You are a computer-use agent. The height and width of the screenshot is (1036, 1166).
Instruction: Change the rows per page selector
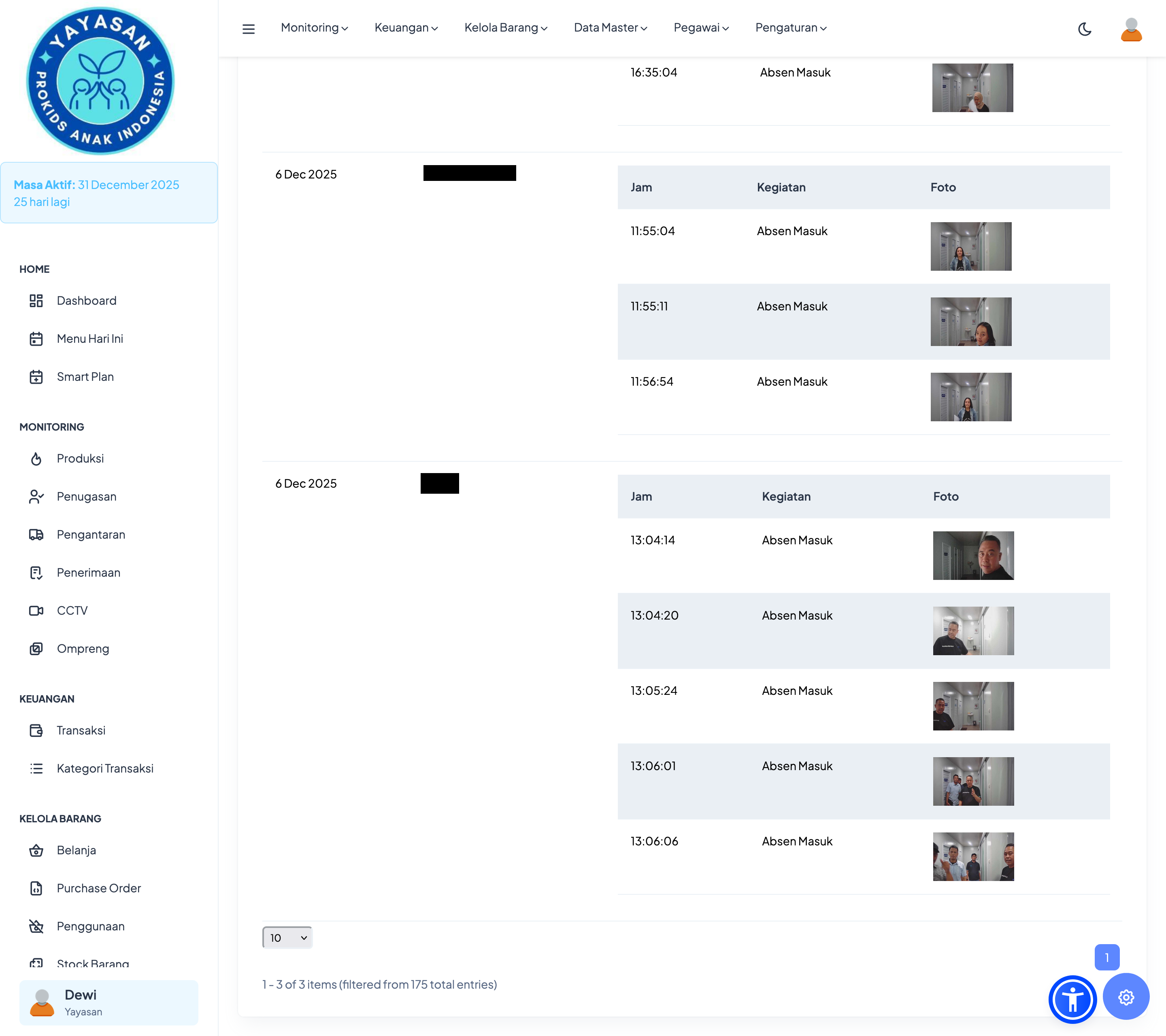287,937
